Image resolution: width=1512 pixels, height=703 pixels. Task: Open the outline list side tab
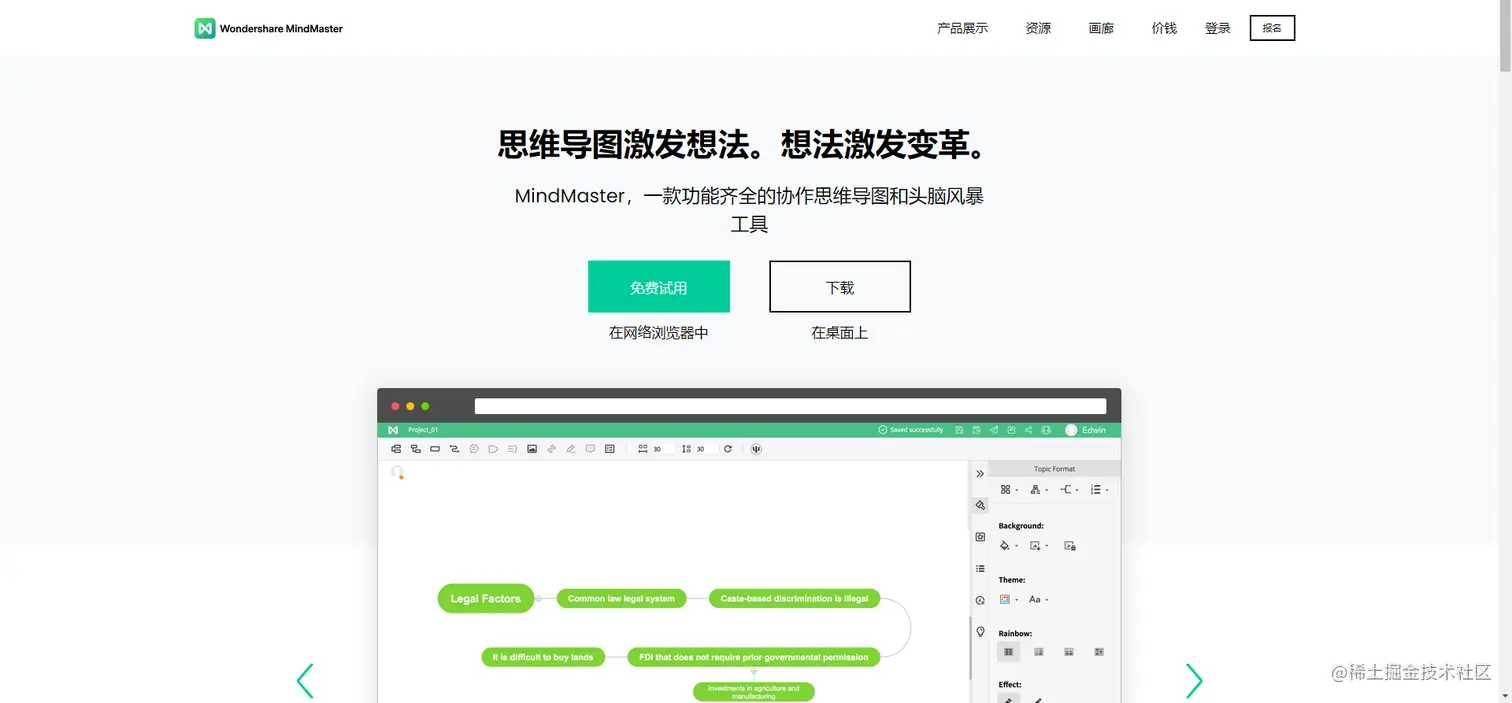click(980, 568)
